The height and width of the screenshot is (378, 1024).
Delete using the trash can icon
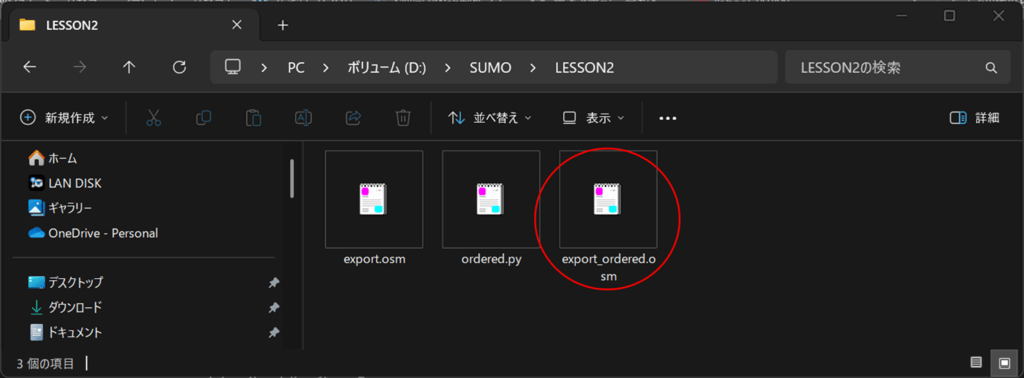[x=404, y=118]
